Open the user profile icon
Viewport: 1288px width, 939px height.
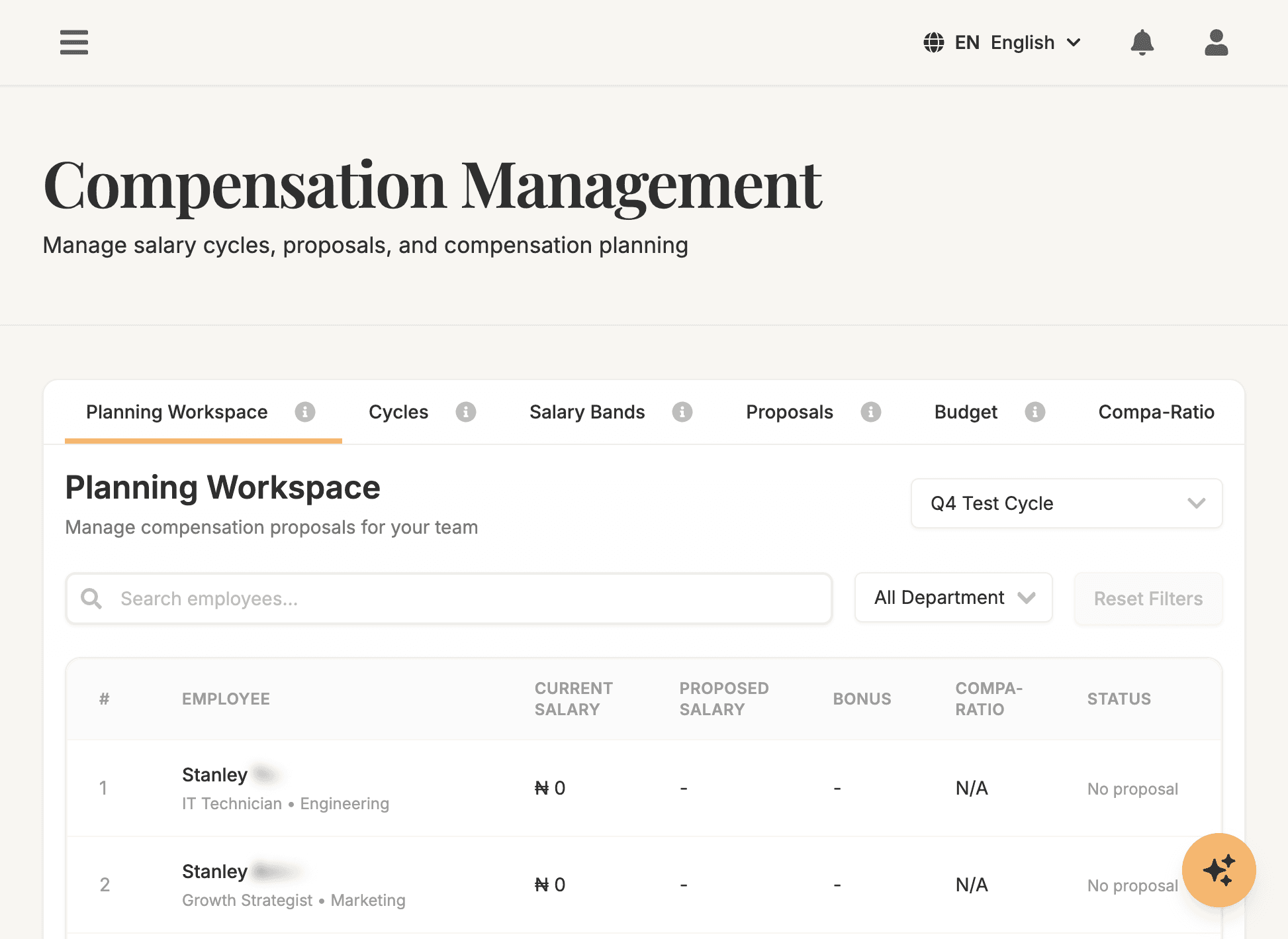coord(1216,42)
